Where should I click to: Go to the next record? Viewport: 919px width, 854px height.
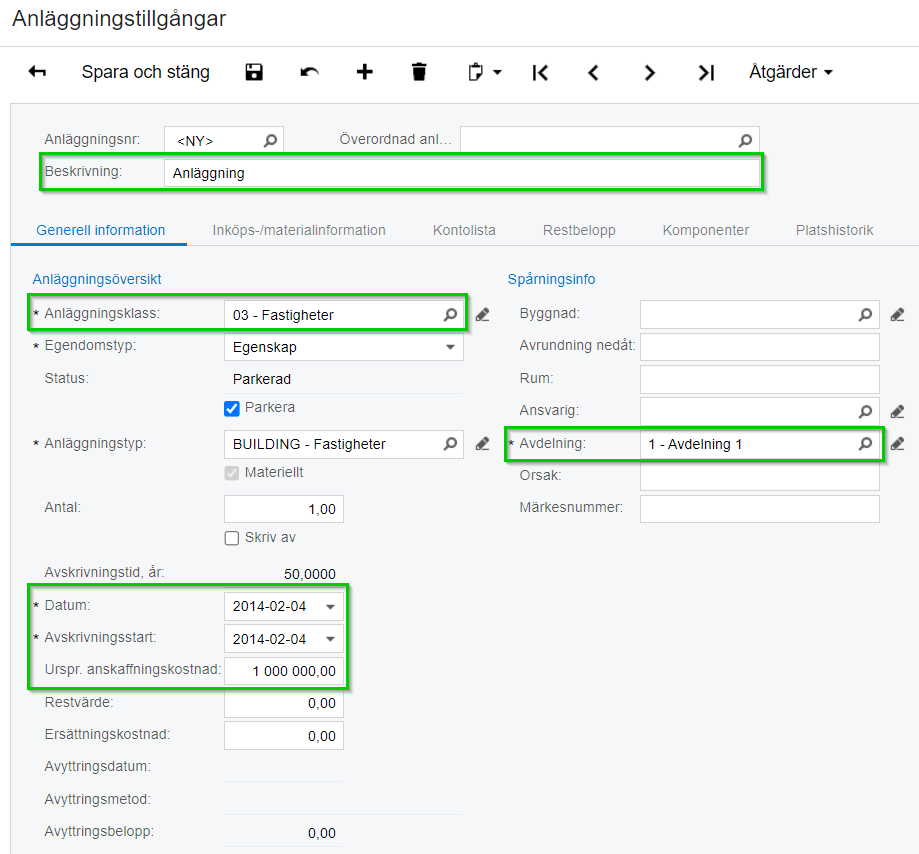[x=649, y=73]
